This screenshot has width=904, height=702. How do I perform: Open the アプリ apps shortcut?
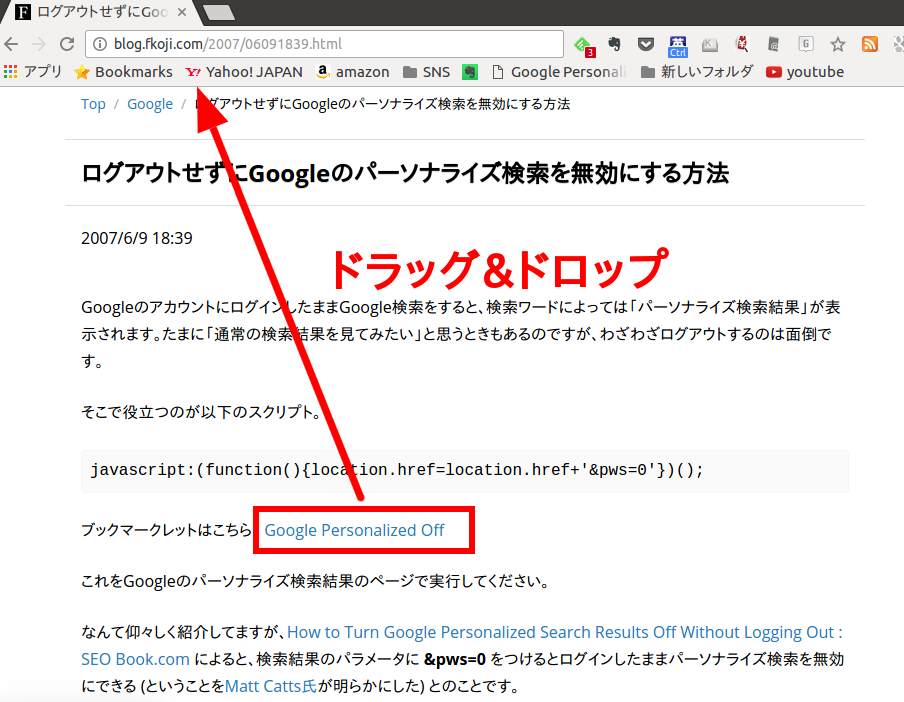pyautogui.click(x=33, y=71)
